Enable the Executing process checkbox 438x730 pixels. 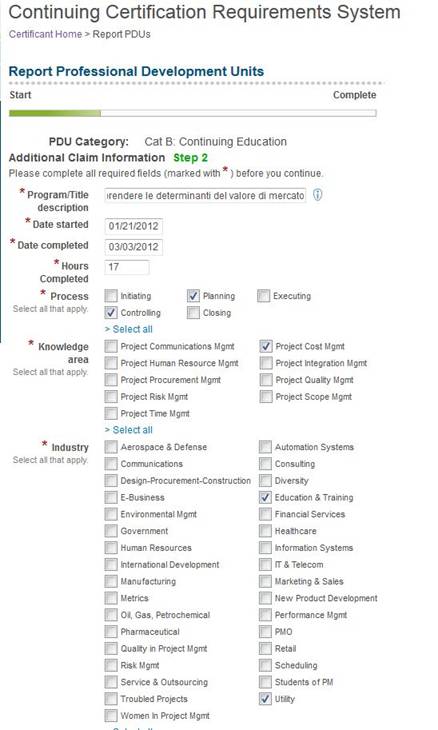click(263, 296)
